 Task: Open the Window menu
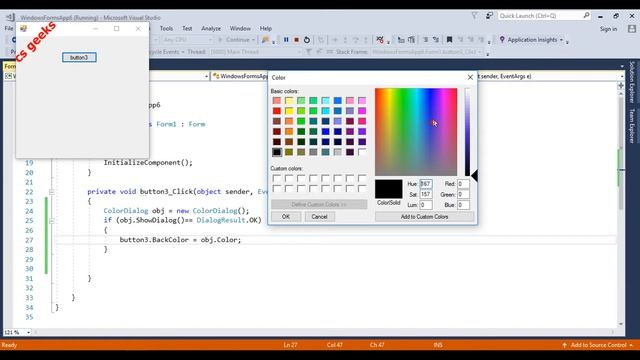click(240, 29)
